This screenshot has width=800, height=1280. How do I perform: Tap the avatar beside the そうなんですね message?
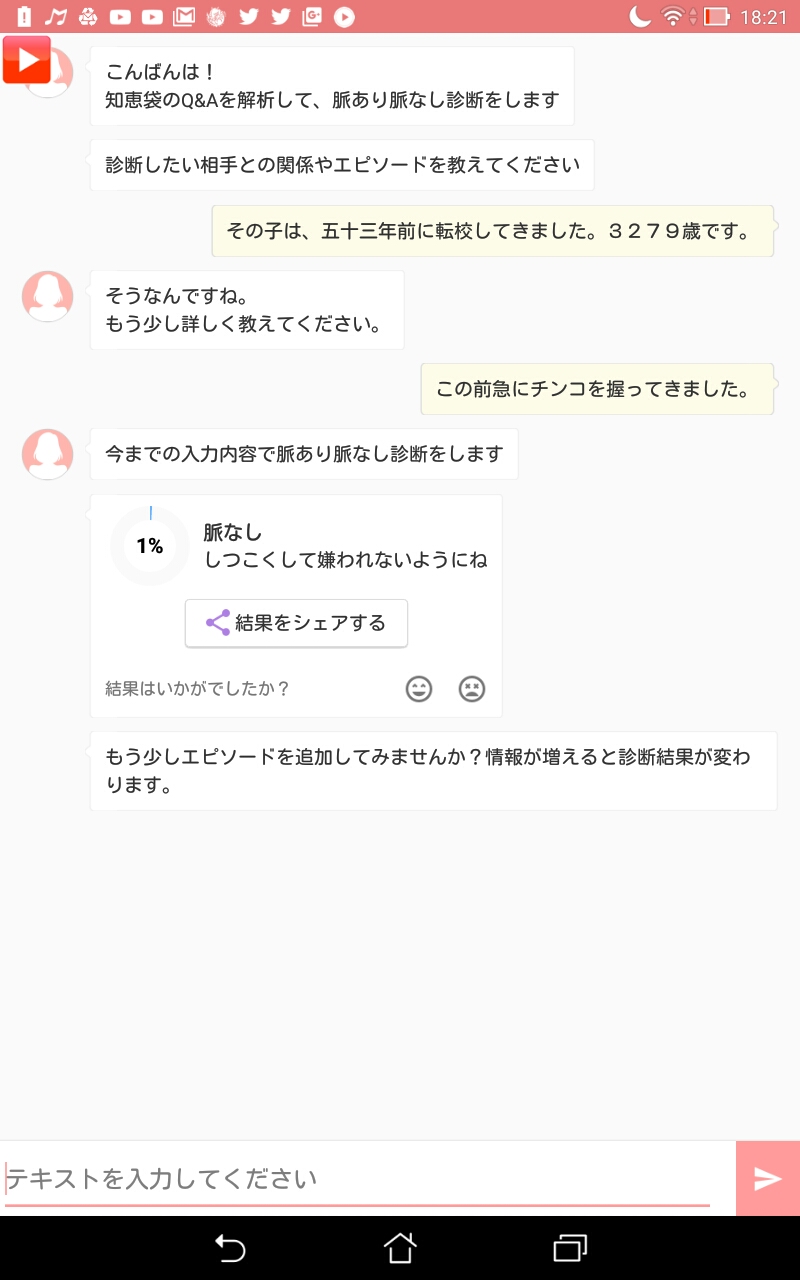pyautogui.click(x=47, y=296)
